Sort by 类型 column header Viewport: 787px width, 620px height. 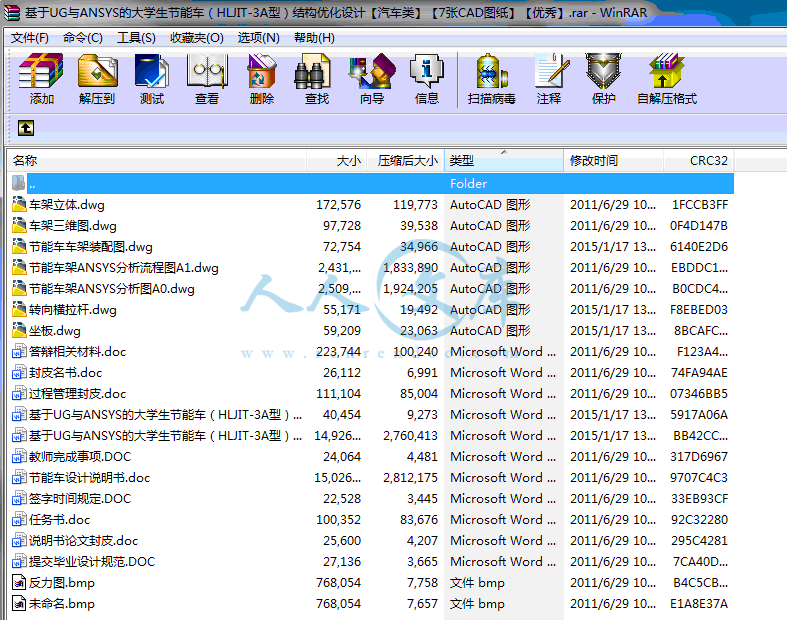[504, 161]
